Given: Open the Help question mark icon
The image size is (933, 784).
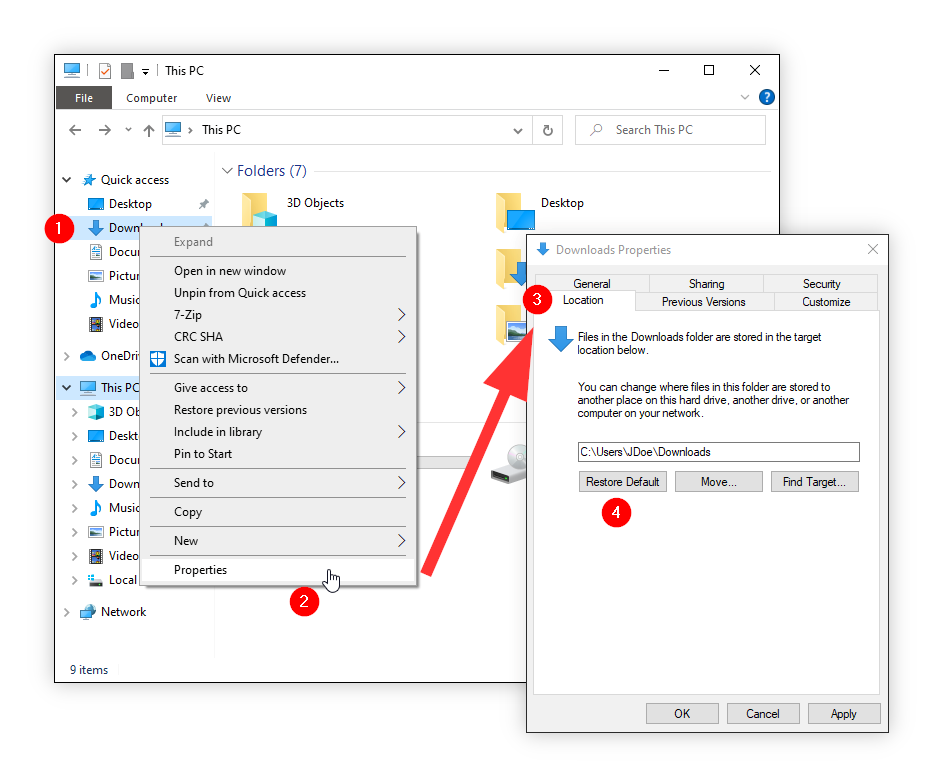Looking at the screenshot, I should [x=767, y=97].
